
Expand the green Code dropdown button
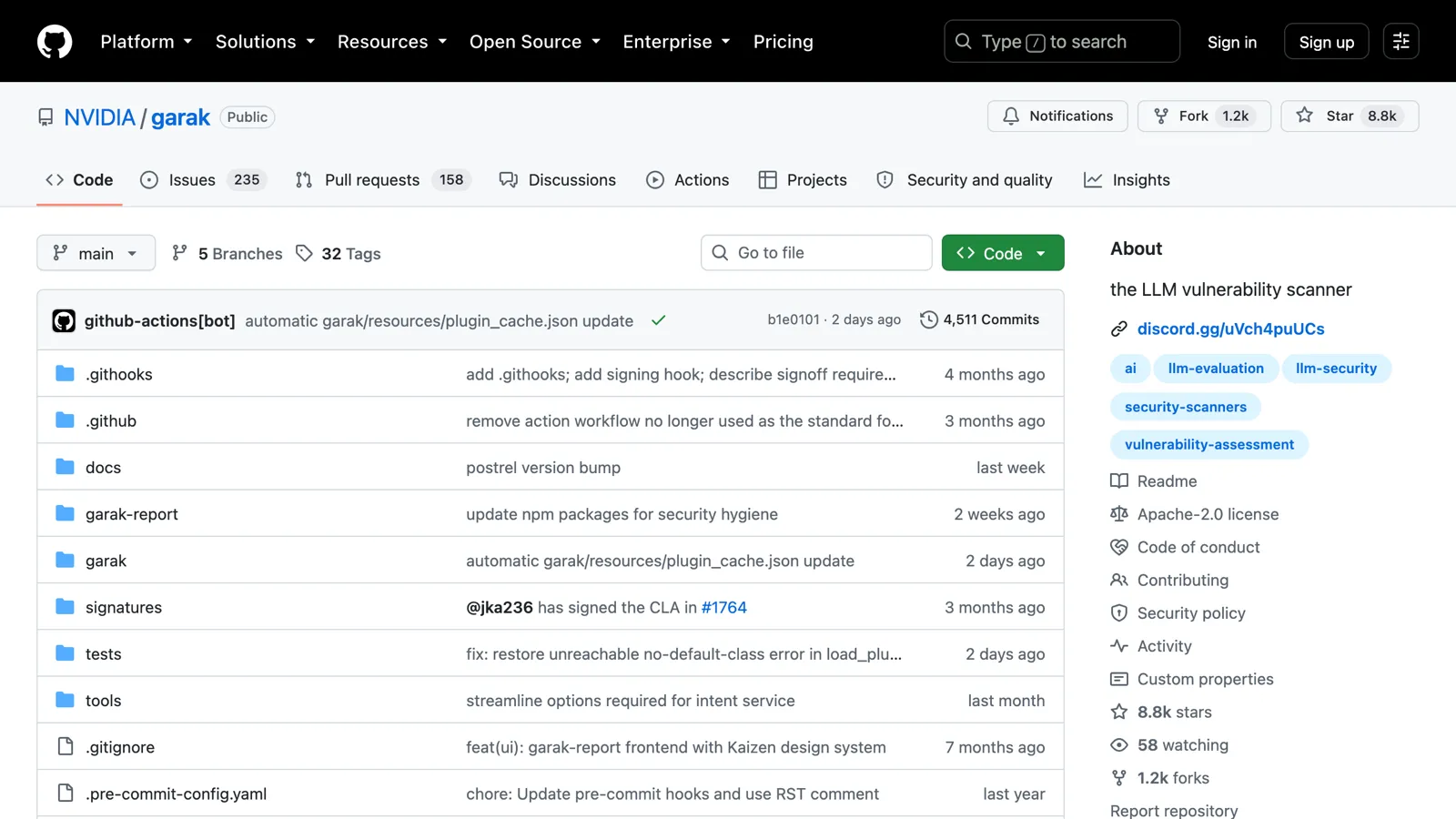click(1003, 253)
